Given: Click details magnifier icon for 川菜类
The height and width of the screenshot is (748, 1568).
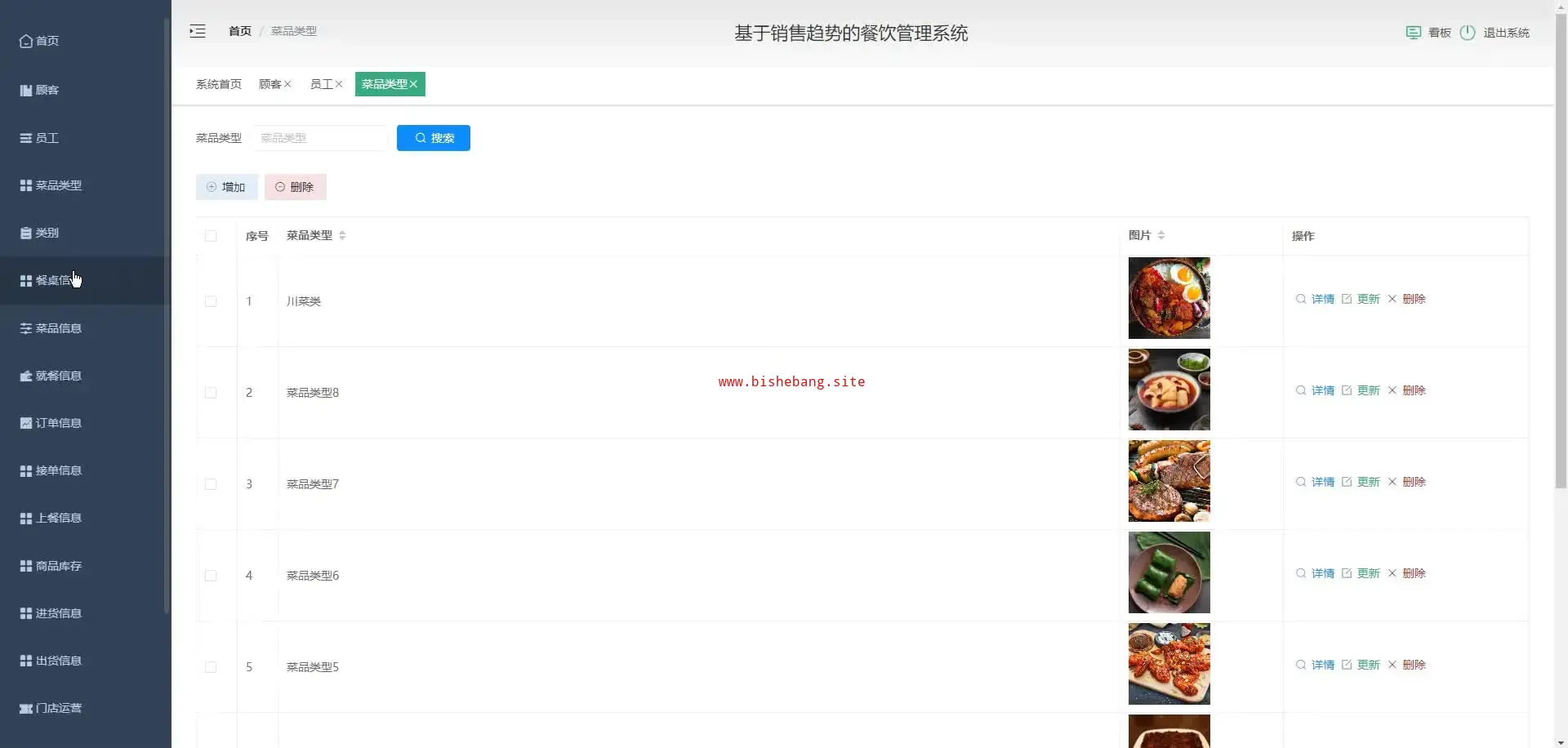Looking at the screenshot, I should coord(1301,299).
